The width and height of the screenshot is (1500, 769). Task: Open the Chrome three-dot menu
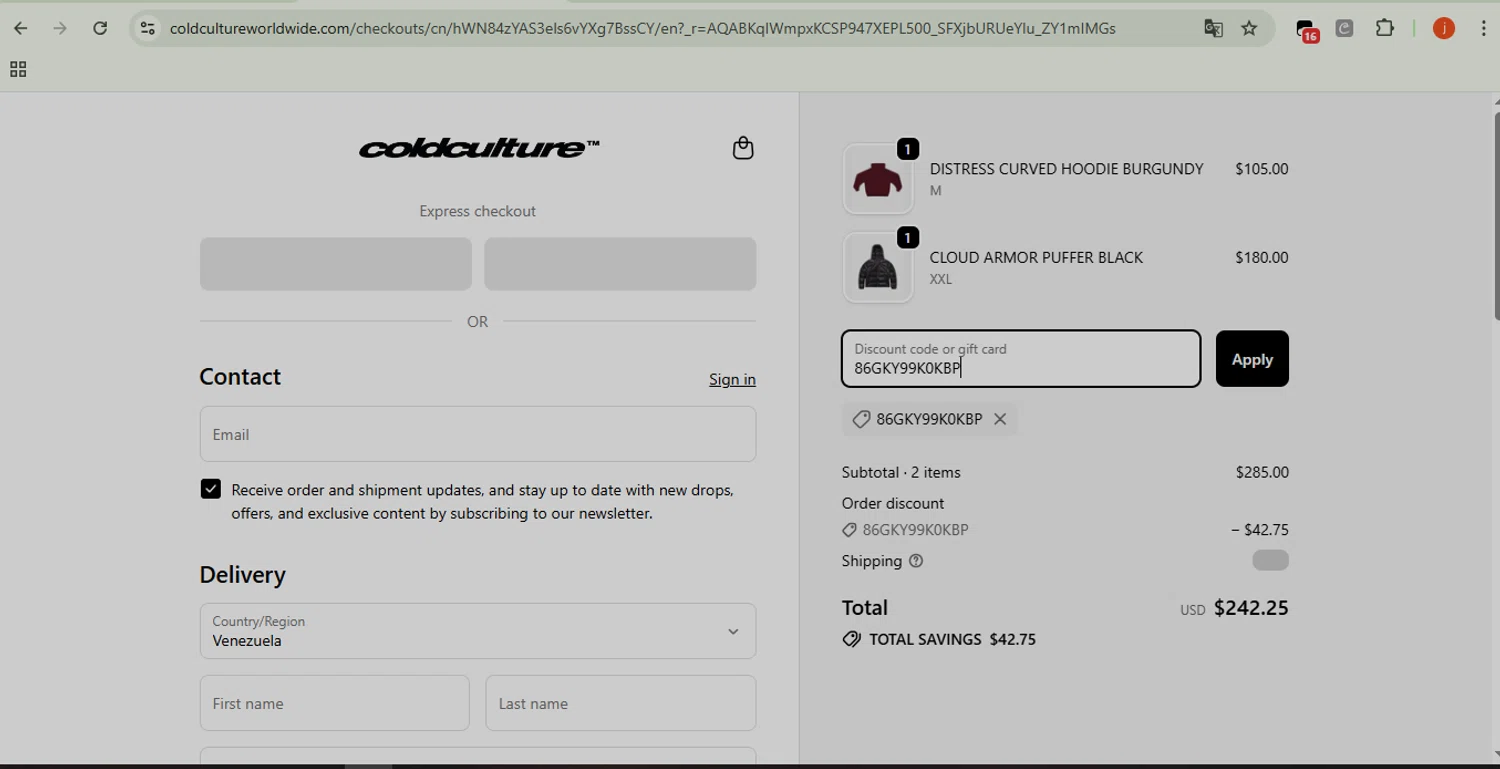pyautogui.click(x=1483, y=28)
